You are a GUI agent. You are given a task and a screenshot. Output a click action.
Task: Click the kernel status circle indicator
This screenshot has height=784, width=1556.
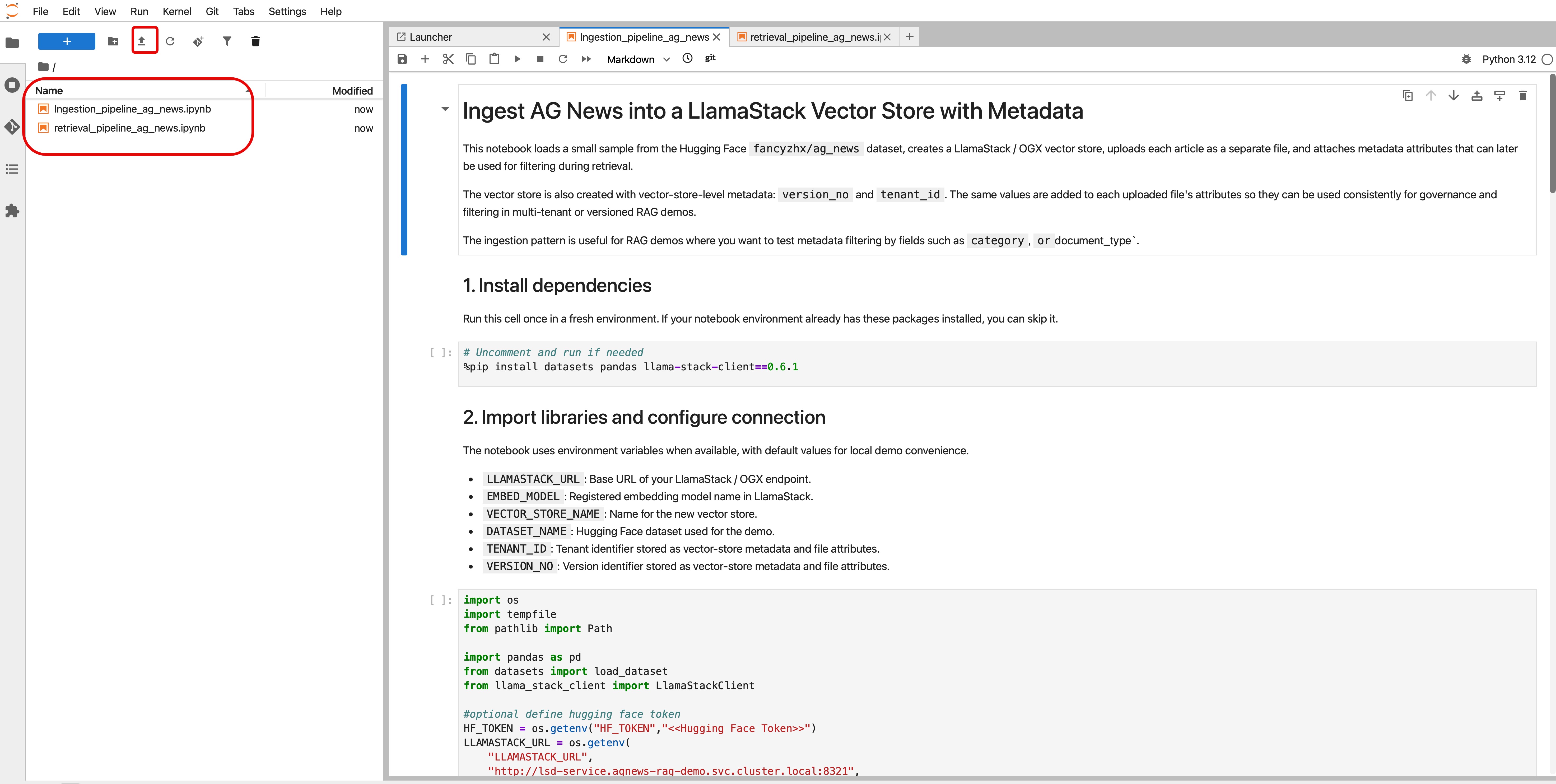click(1547, 59)
